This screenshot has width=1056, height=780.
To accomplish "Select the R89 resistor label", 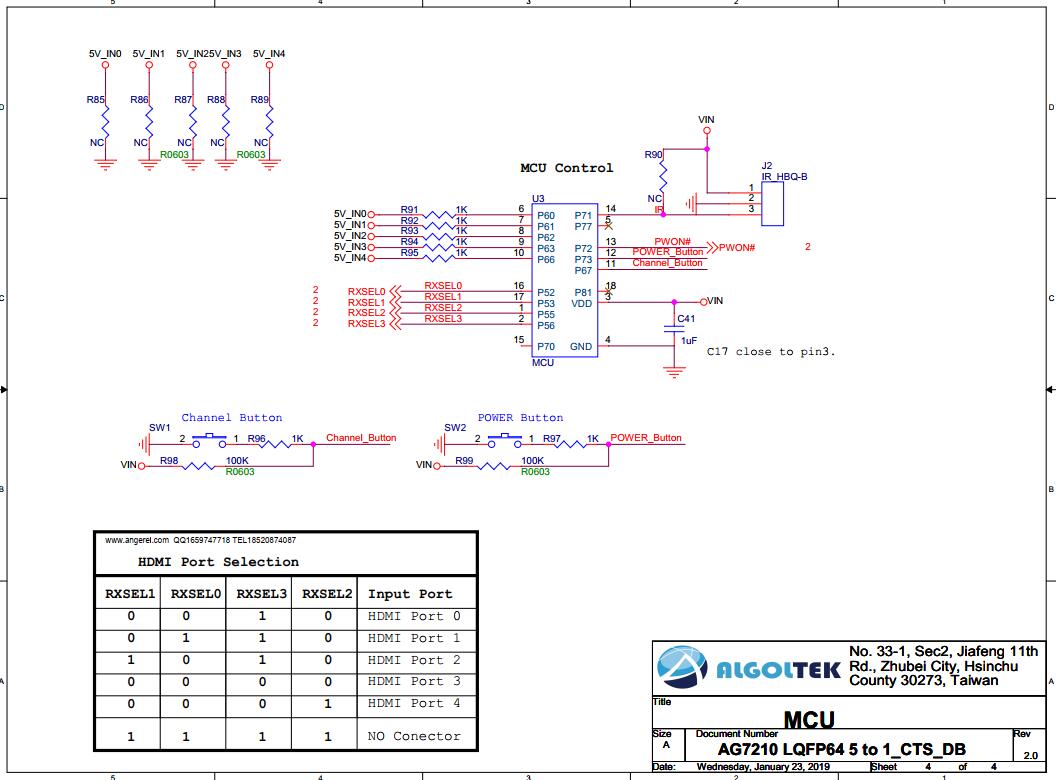I will tap(259, 100).
